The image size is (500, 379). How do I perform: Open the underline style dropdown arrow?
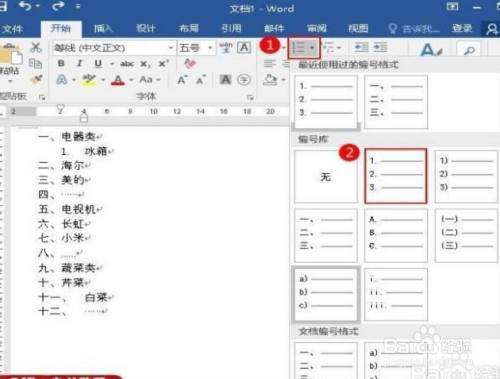tap(112, 64)
